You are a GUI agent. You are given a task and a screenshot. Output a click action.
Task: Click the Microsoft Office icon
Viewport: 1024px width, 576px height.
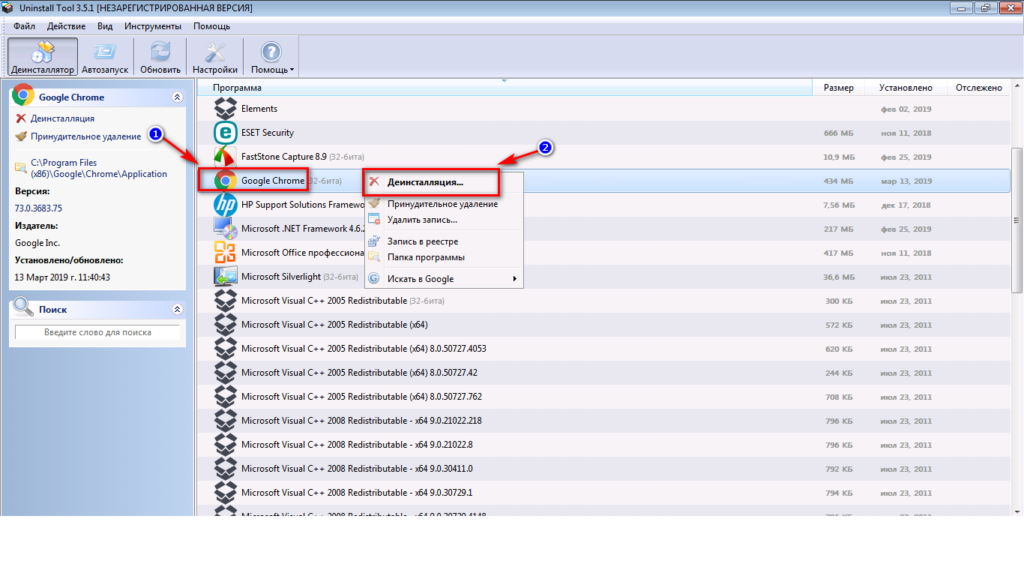(225, 253)
